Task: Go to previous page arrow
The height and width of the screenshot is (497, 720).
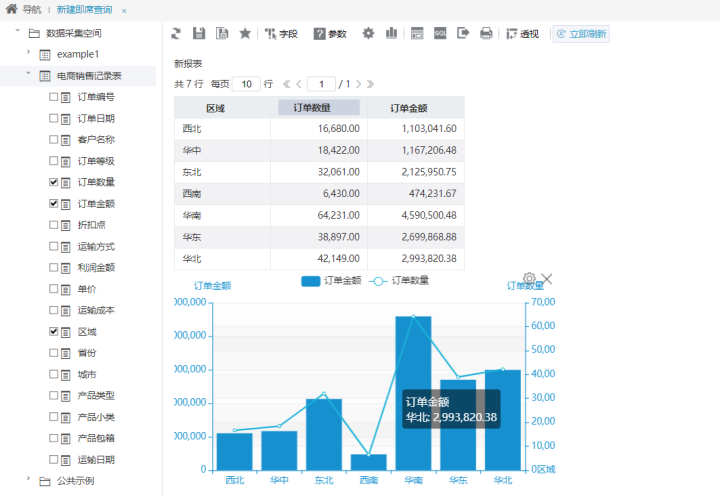Action: [x=299, y=84]
